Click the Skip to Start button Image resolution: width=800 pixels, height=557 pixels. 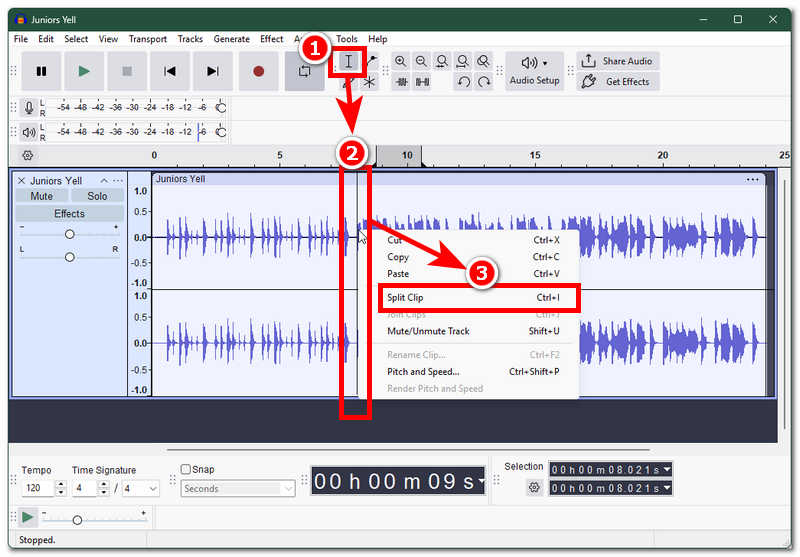tap(170, 71)
